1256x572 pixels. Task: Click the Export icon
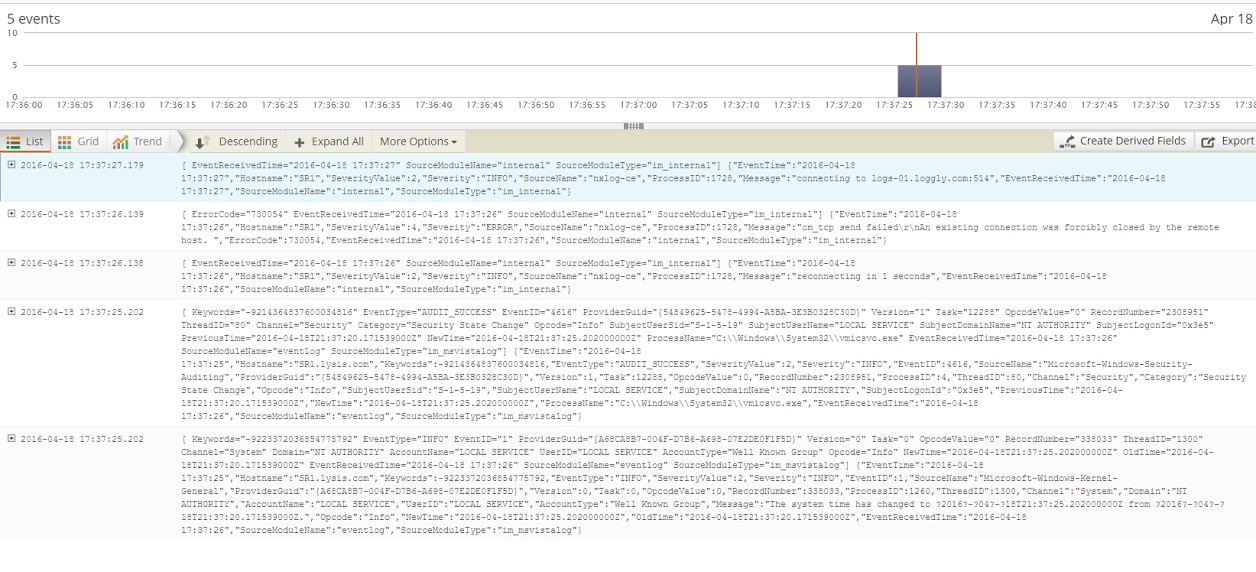coord(1208,142)
